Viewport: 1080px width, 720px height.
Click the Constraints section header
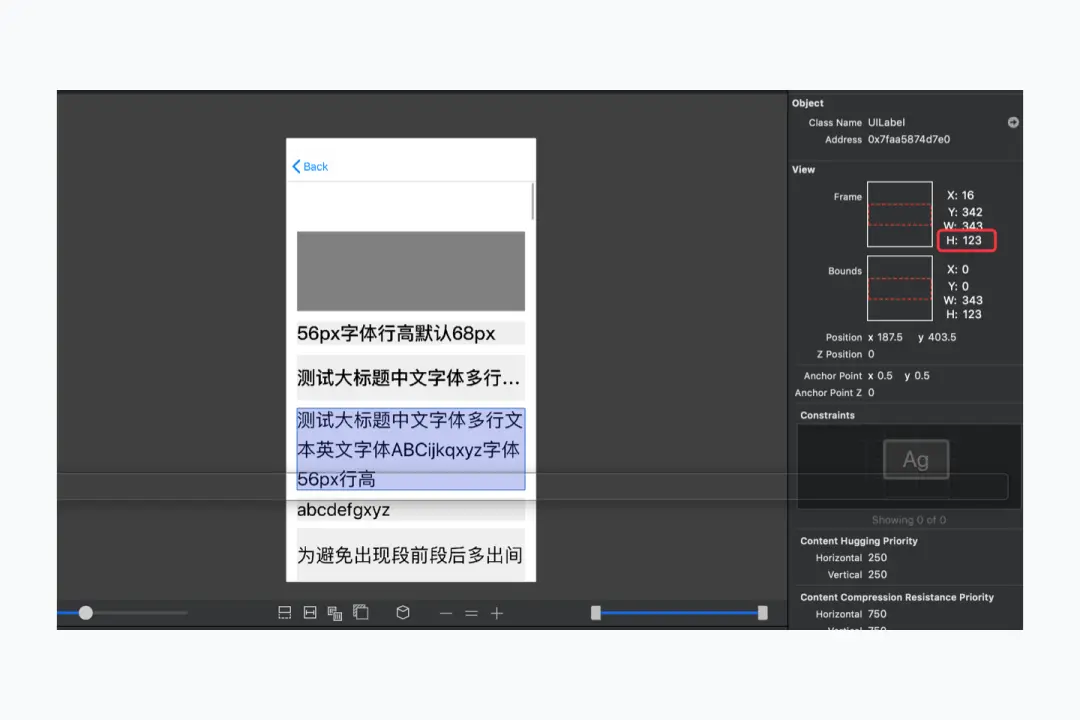(x=827, y=415)
